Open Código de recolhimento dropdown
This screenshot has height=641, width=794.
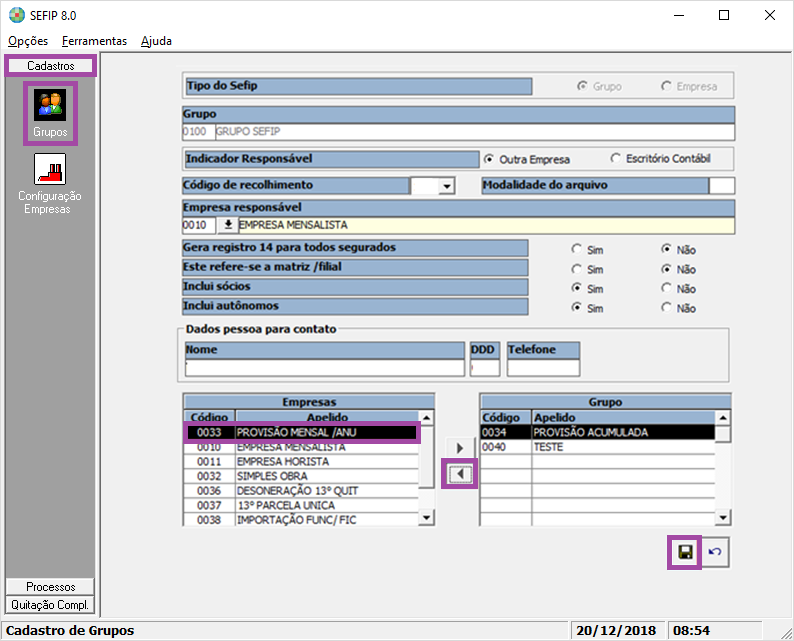coord(446,186)
